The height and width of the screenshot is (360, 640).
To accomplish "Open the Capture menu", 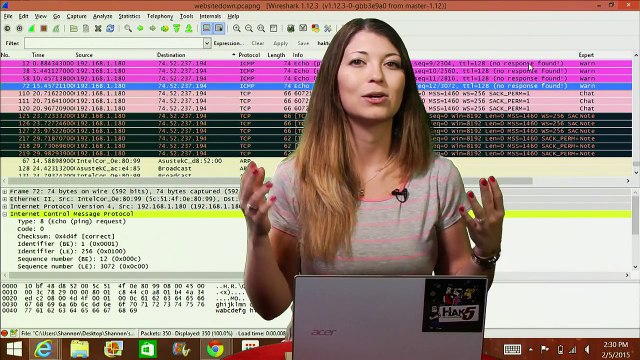I will [76, 16].
